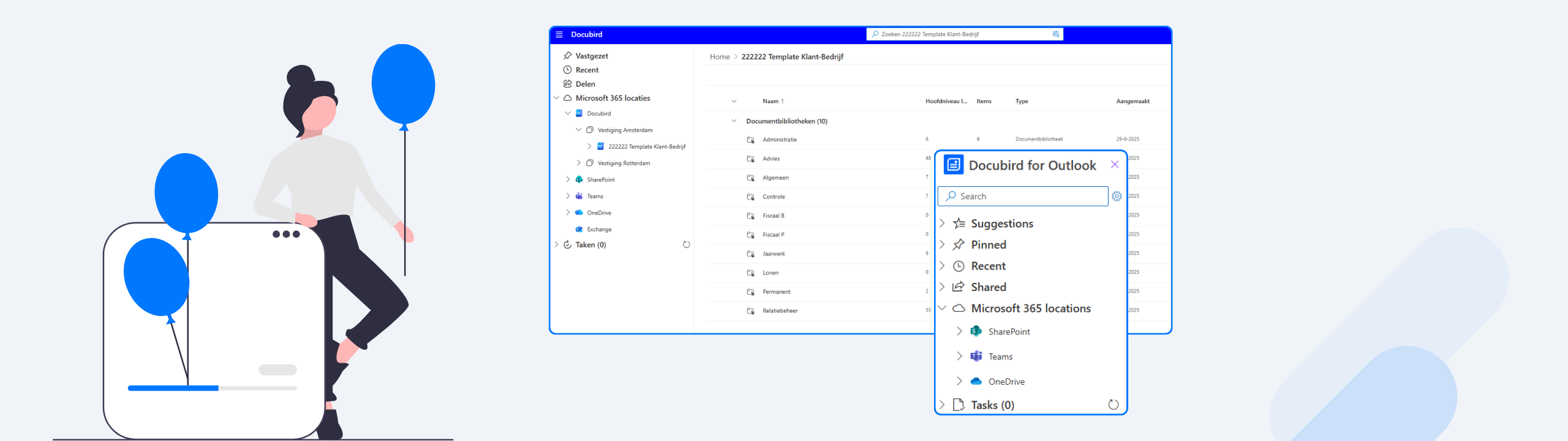Expand Suggestions in Outlook panel
This screenshot has height=441, width=1568.
pos(942,224)
